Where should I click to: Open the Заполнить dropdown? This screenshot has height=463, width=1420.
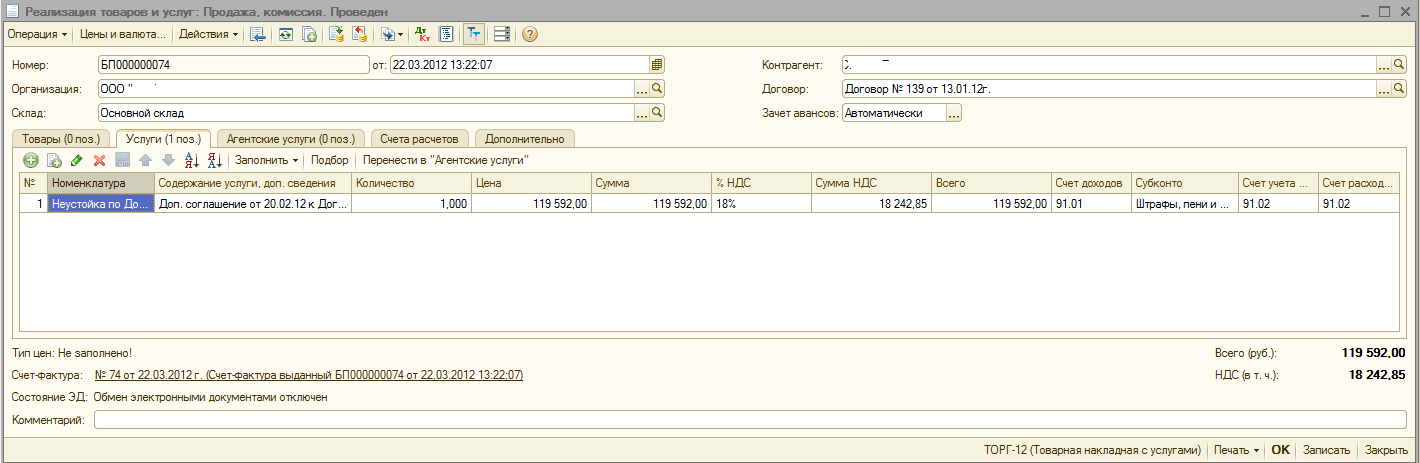(266, 160)
